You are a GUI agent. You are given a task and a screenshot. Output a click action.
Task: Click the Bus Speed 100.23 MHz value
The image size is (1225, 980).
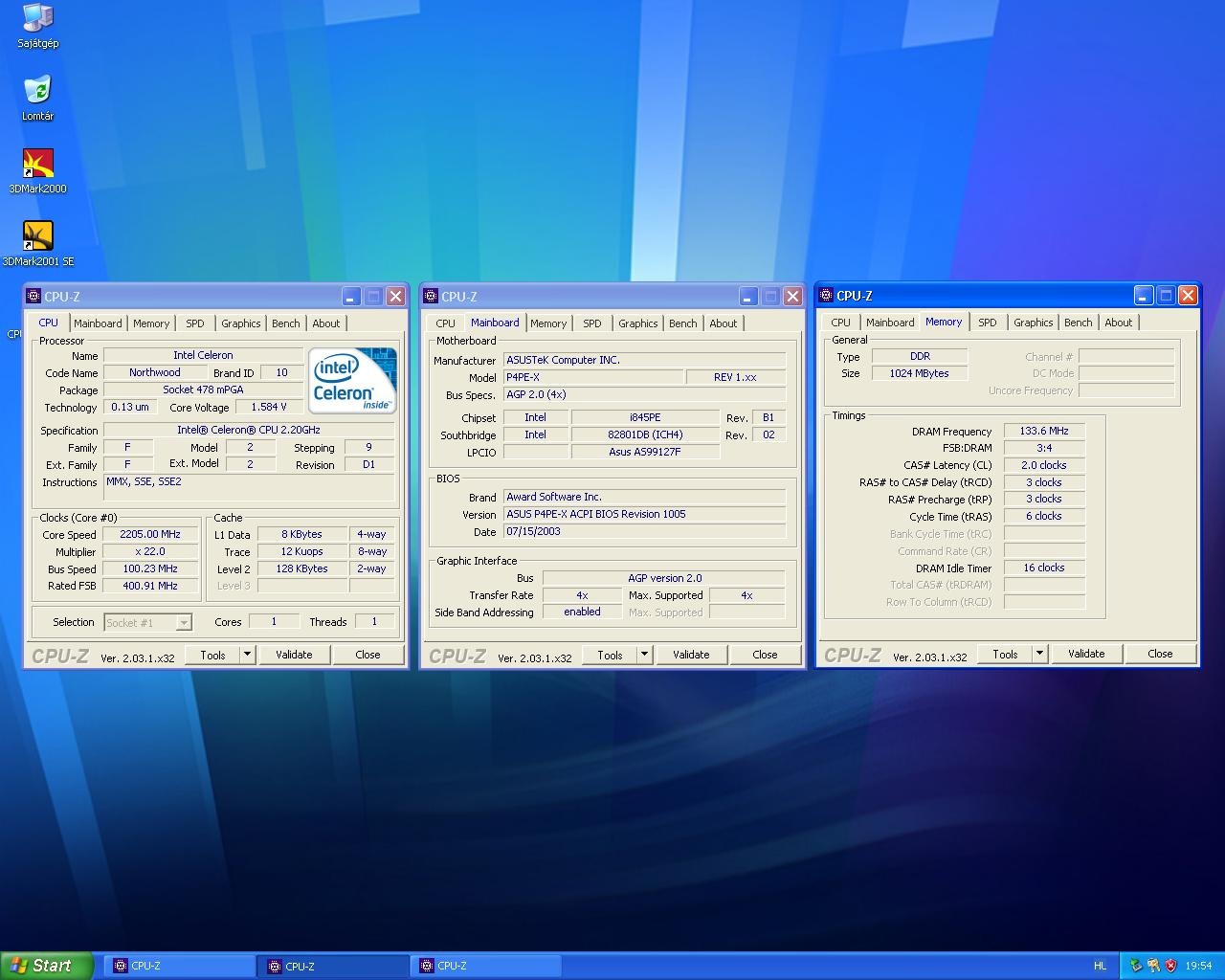pyautogui.click(x=150, y=569)
